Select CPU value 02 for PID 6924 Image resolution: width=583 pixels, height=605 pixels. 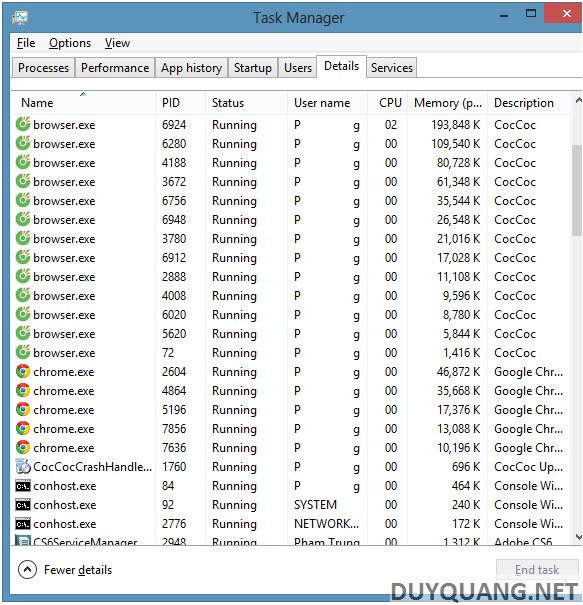[x=390, y=125]
